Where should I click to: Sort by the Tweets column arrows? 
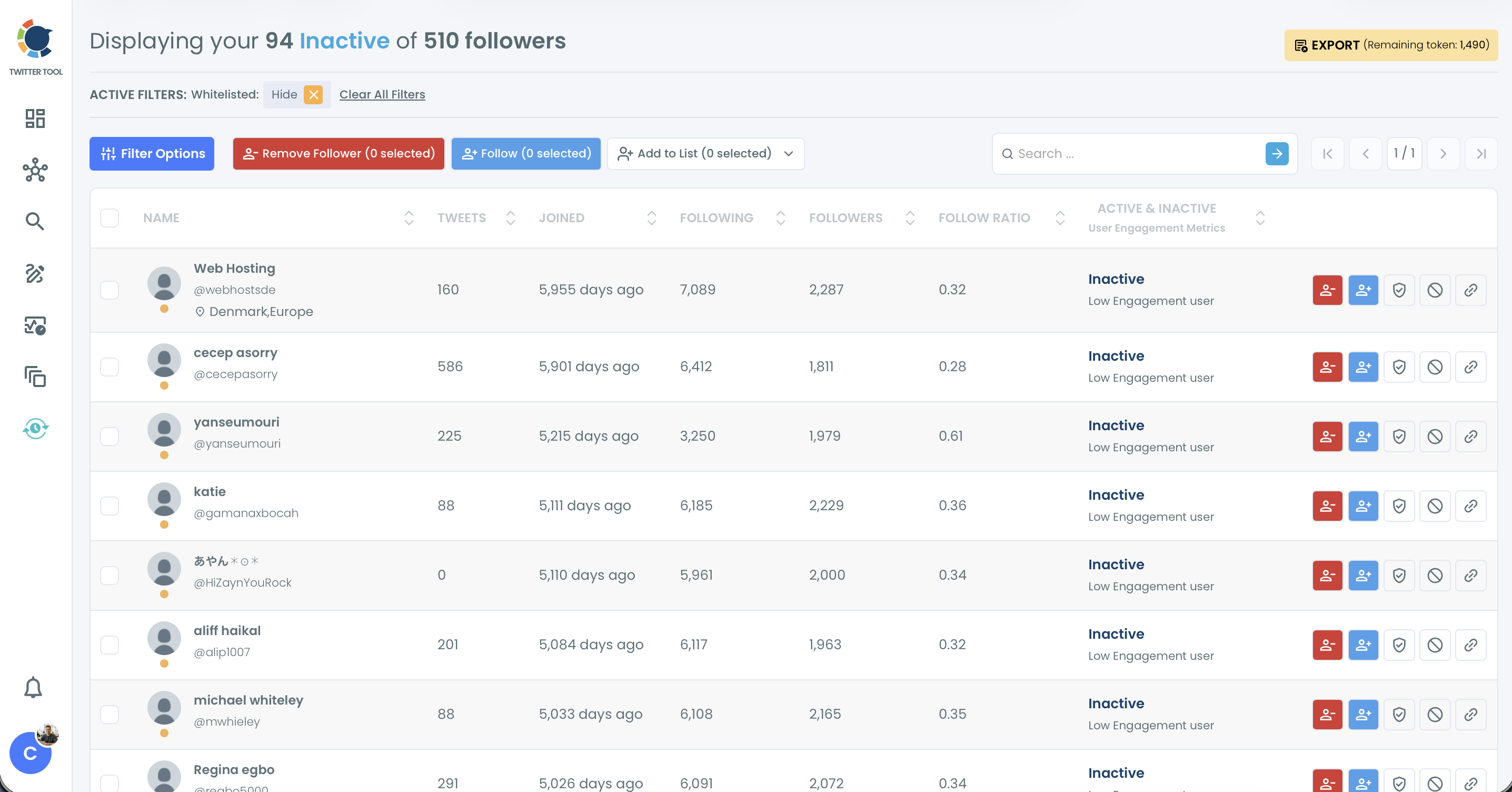pyautogui.click(x=511, y=218)
